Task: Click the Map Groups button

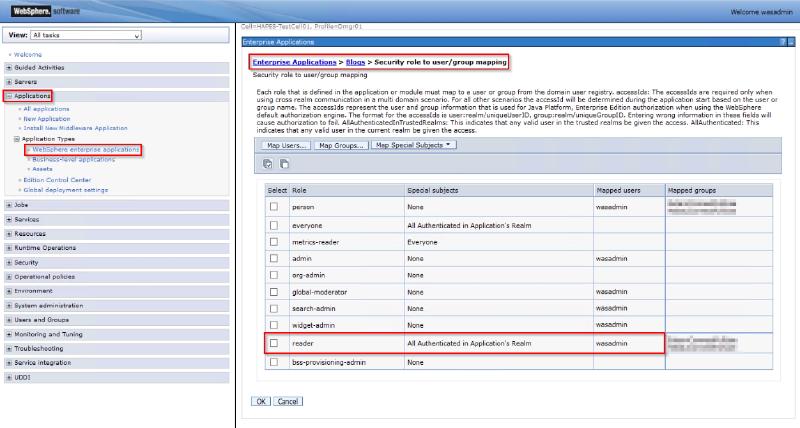Action: click(x=341, y=145)
